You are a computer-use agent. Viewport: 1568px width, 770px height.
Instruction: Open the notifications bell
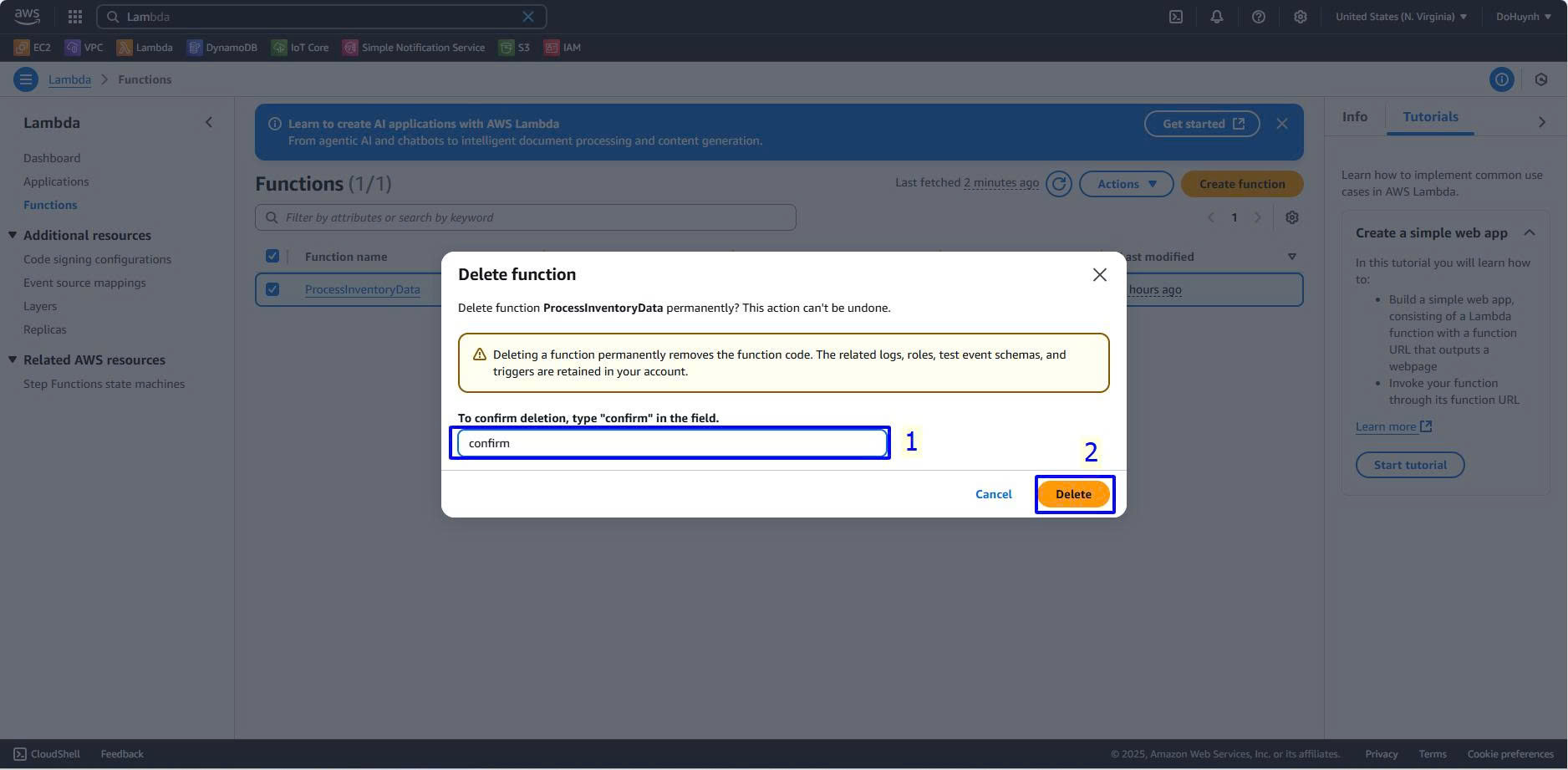coord(1216,17)
